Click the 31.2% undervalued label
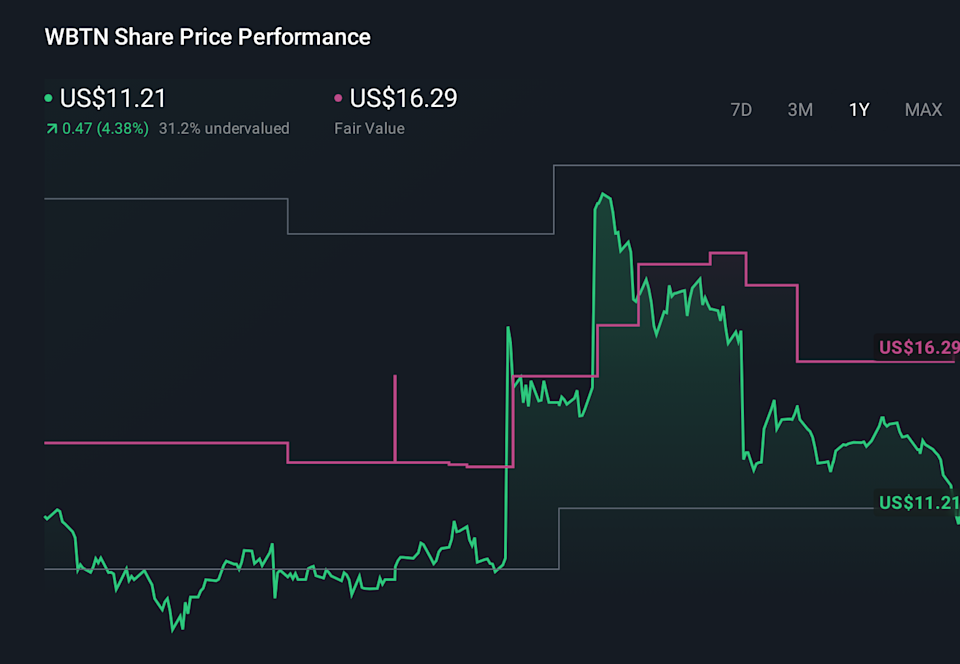 coord(224,128)
